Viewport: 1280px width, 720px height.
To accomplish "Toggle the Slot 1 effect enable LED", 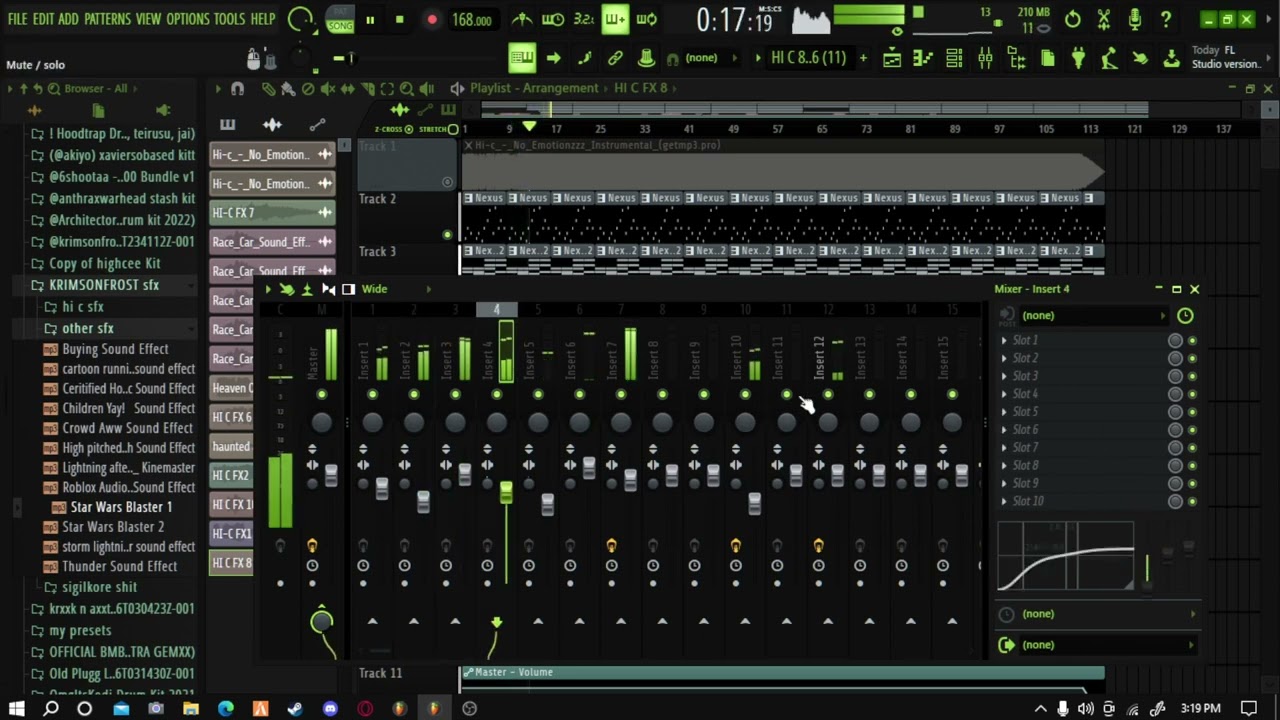I will 1192,341.
